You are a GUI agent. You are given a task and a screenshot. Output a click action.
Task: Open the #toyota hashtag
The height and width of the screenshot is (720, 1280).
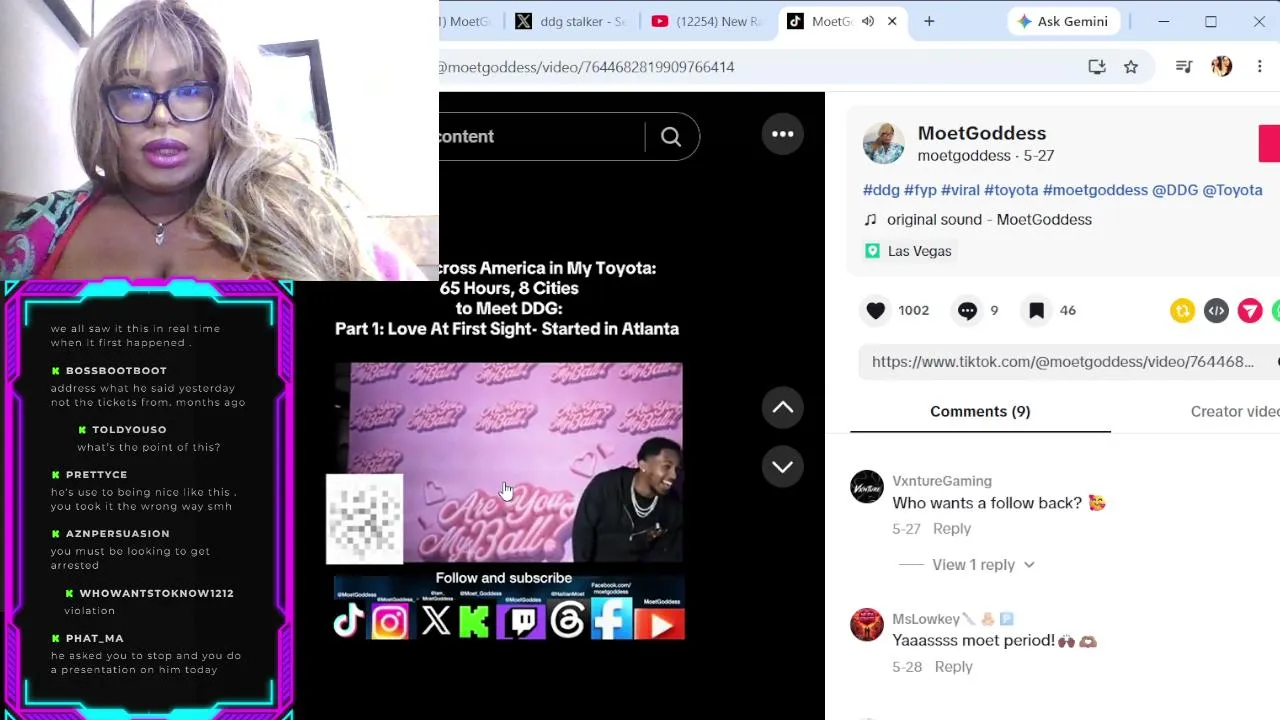pyautogui.click(x=1011, y=190)
